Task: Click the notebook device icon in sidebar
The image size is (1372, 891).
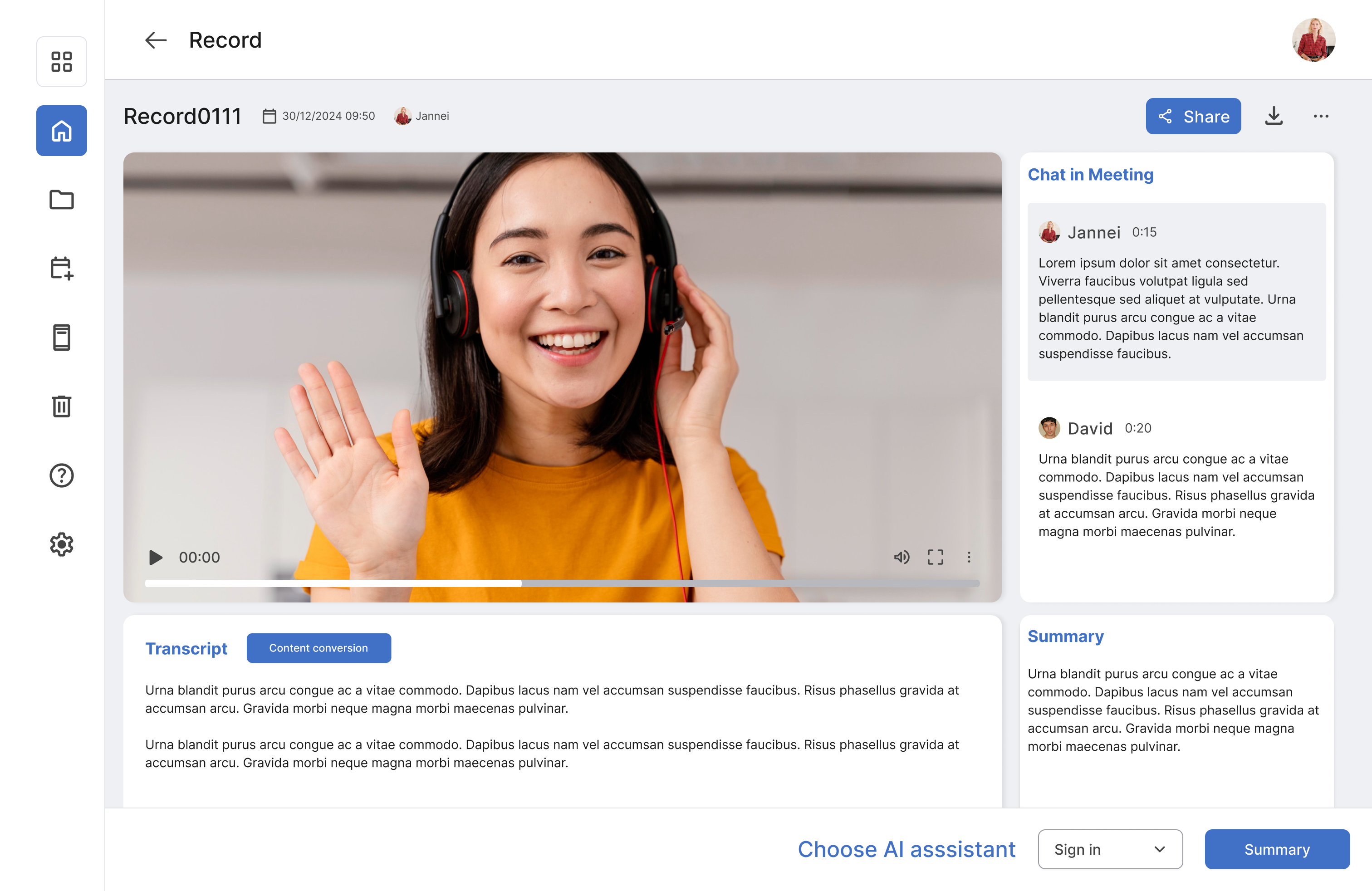Action: (61, 337)
